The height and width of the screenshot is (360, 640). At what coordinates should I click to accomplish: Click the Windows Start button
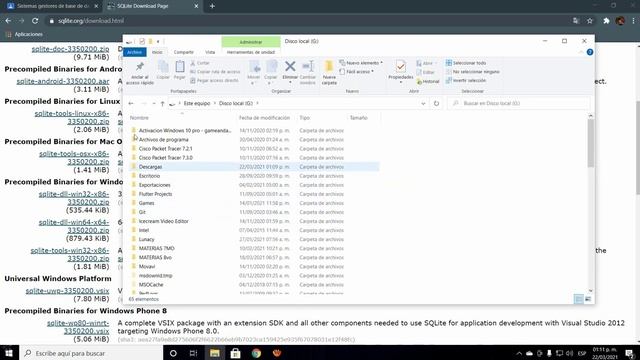tap(9, 353)
